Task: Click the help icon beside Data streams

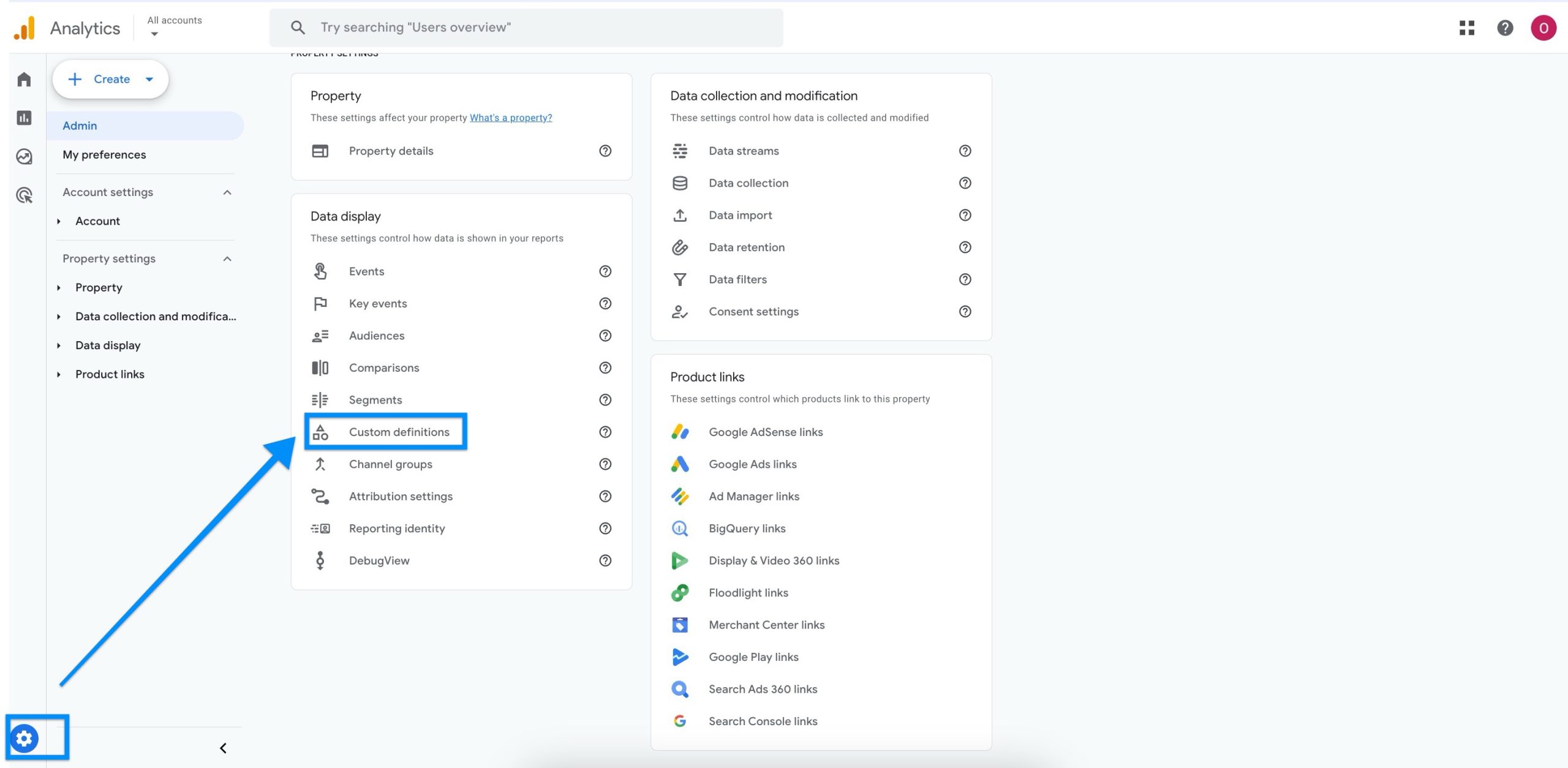Action: coord(965,151)
